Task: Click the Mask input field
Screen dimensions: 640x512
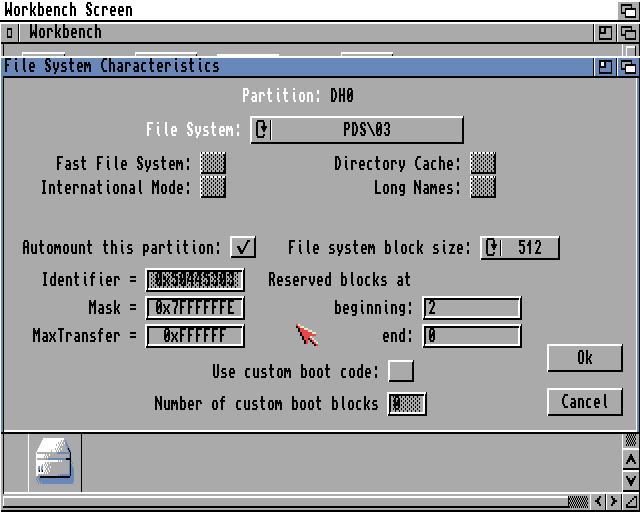Action: (x=195, y=308)
